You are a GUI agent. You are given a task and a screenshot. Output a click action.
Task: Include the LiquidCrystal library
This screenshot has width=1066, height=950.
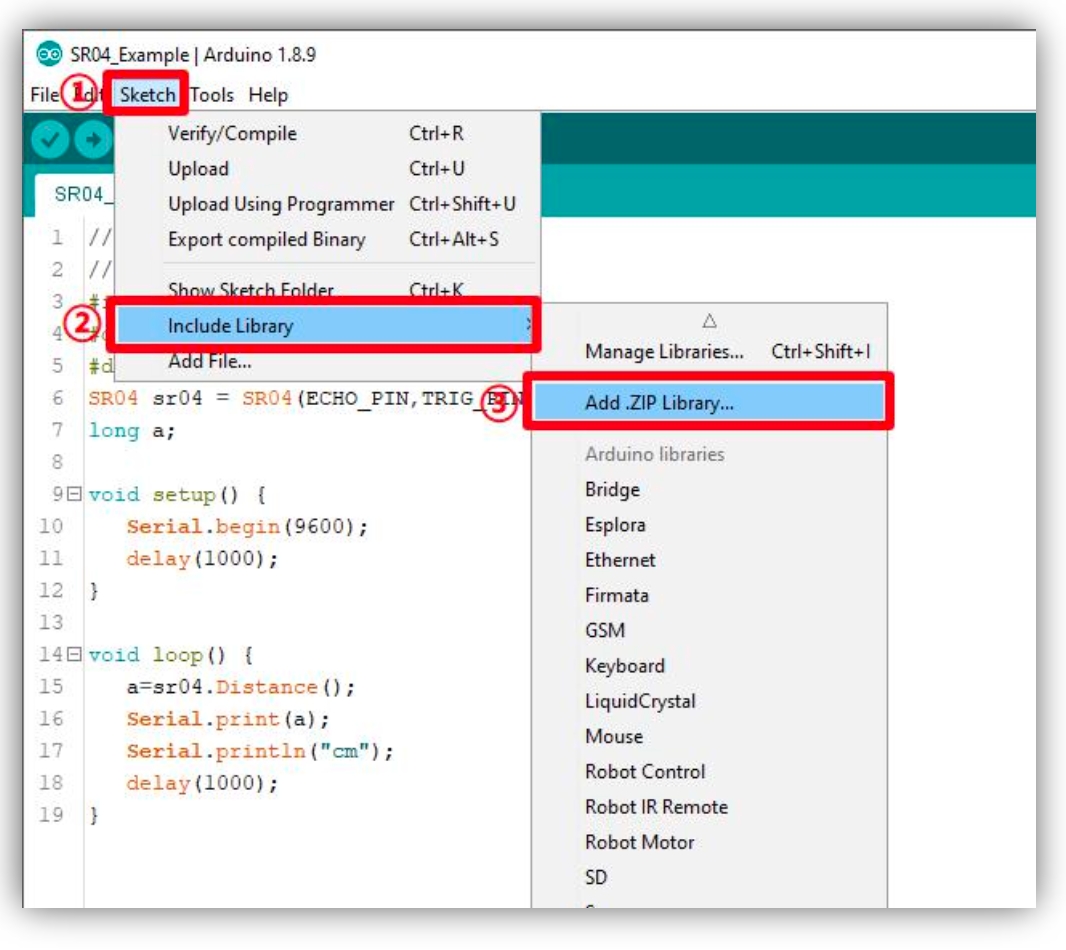point(640,701)
